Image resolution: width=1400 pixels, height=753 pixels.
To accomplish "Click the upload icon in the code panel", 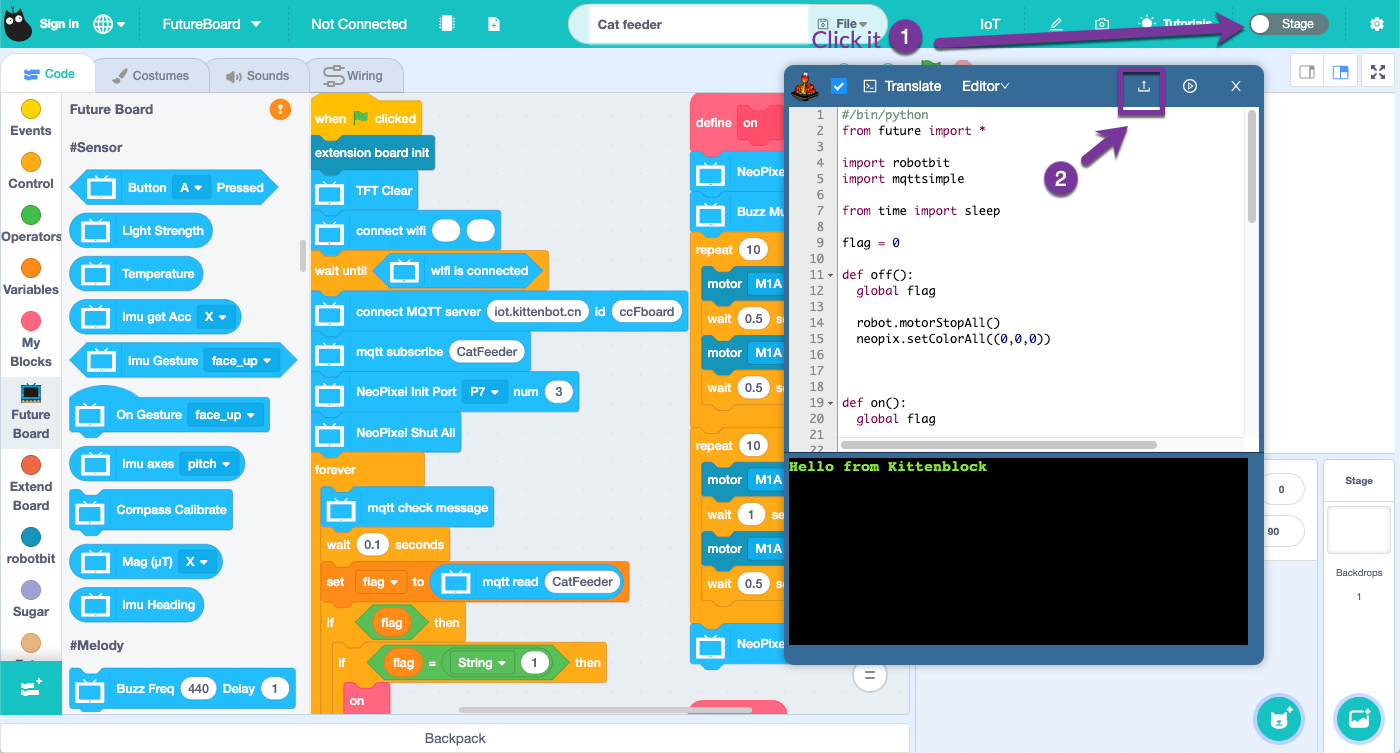I will point(1144,86).
